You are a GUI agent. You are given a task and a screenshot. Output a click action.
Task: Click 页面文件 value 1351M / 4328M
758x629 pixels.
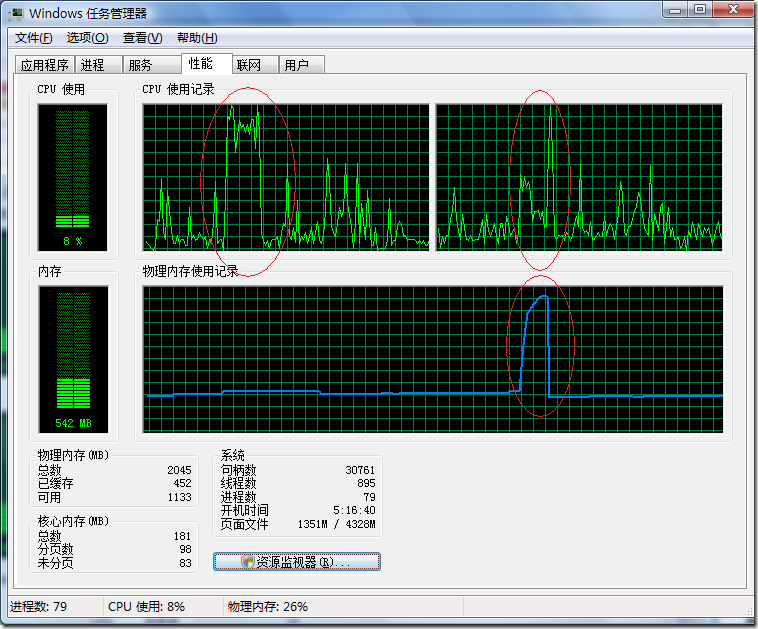point(336,524)
